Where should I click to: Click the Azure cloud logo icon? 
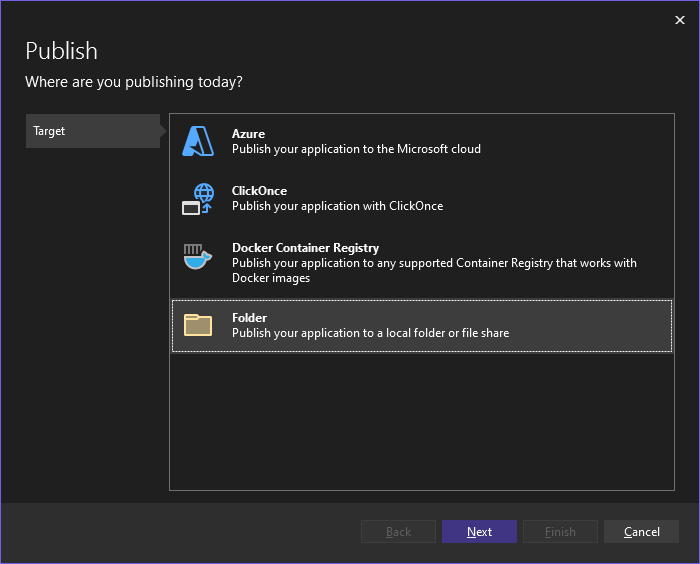[x=198, y=141]
